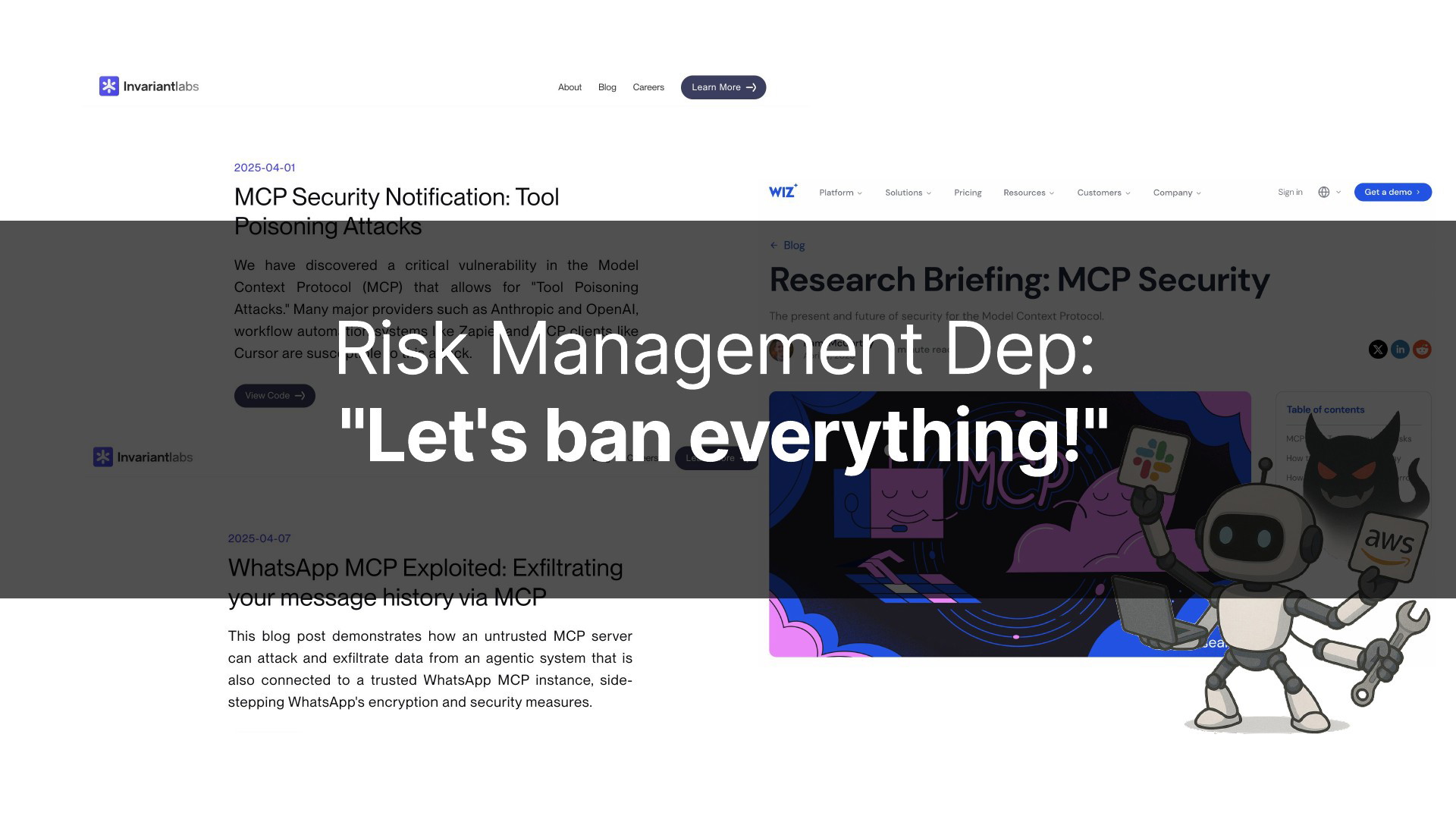Click the lower Invariant Labs logo
The height and width of the screenshot is (819, 1456).
143,457
